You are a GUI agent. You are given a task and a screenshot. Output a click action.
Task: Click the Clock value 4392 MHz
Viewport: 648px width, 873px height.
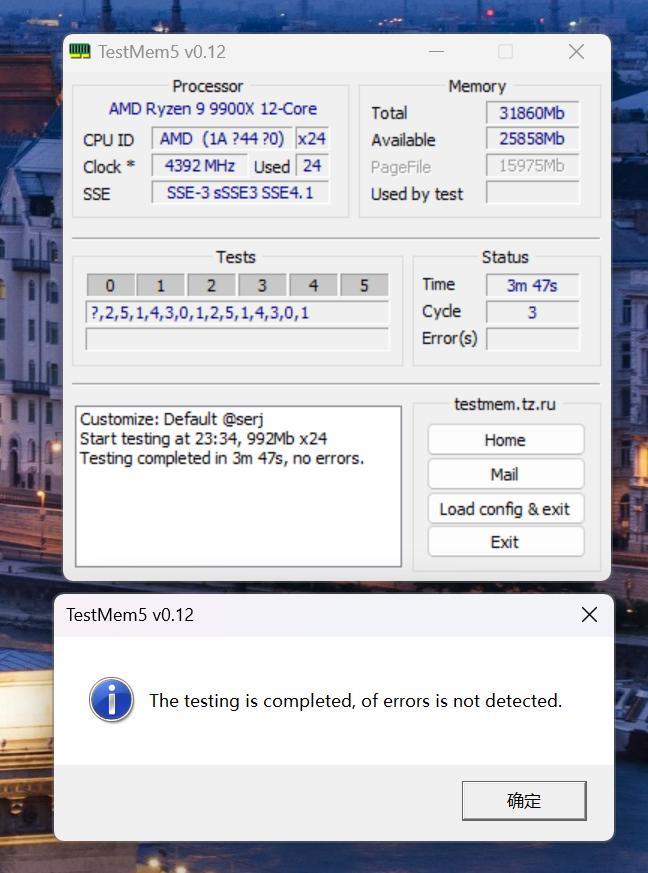click(200, 166)
